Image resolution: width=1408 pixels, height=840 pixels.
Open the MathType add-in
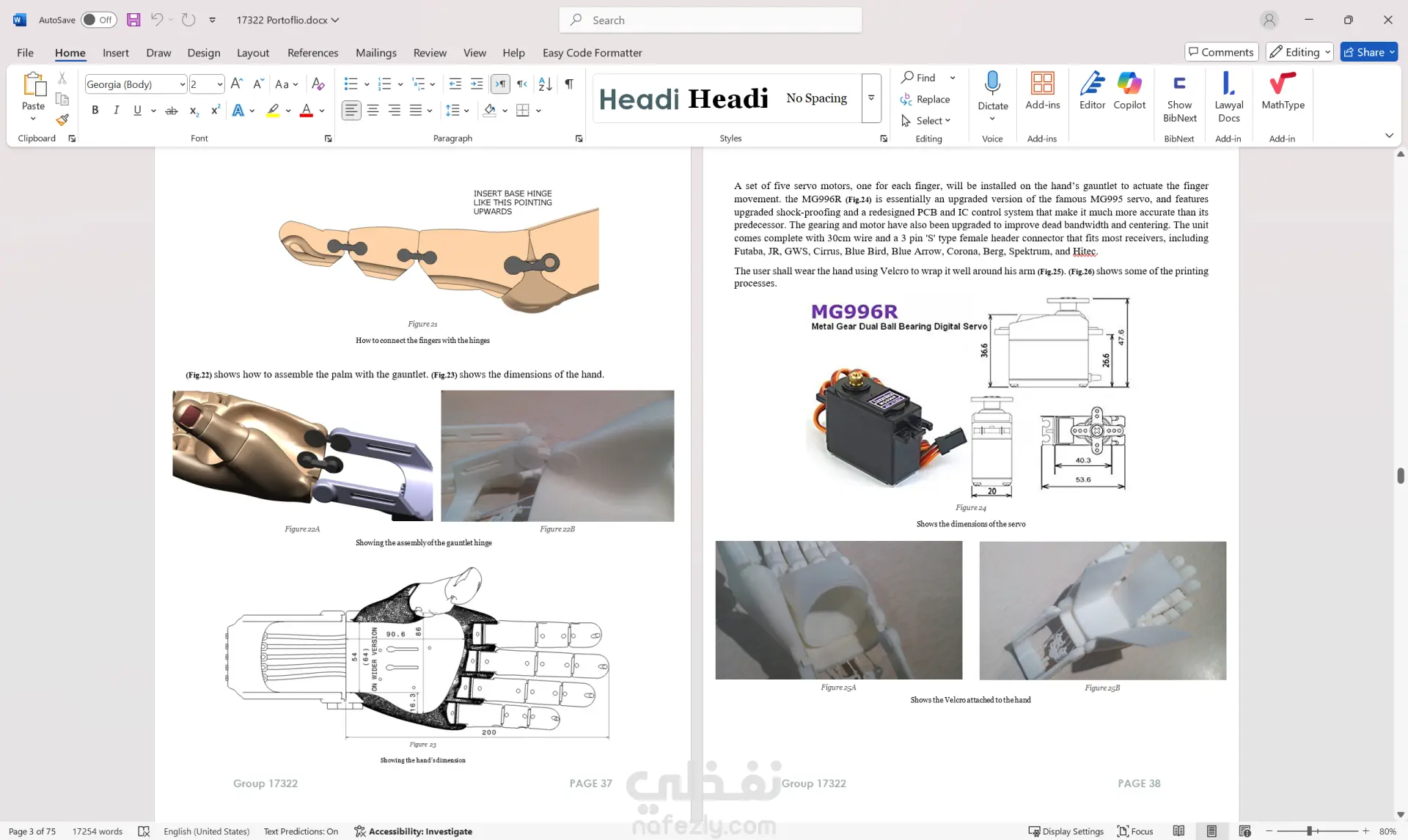coord(1283,92)
